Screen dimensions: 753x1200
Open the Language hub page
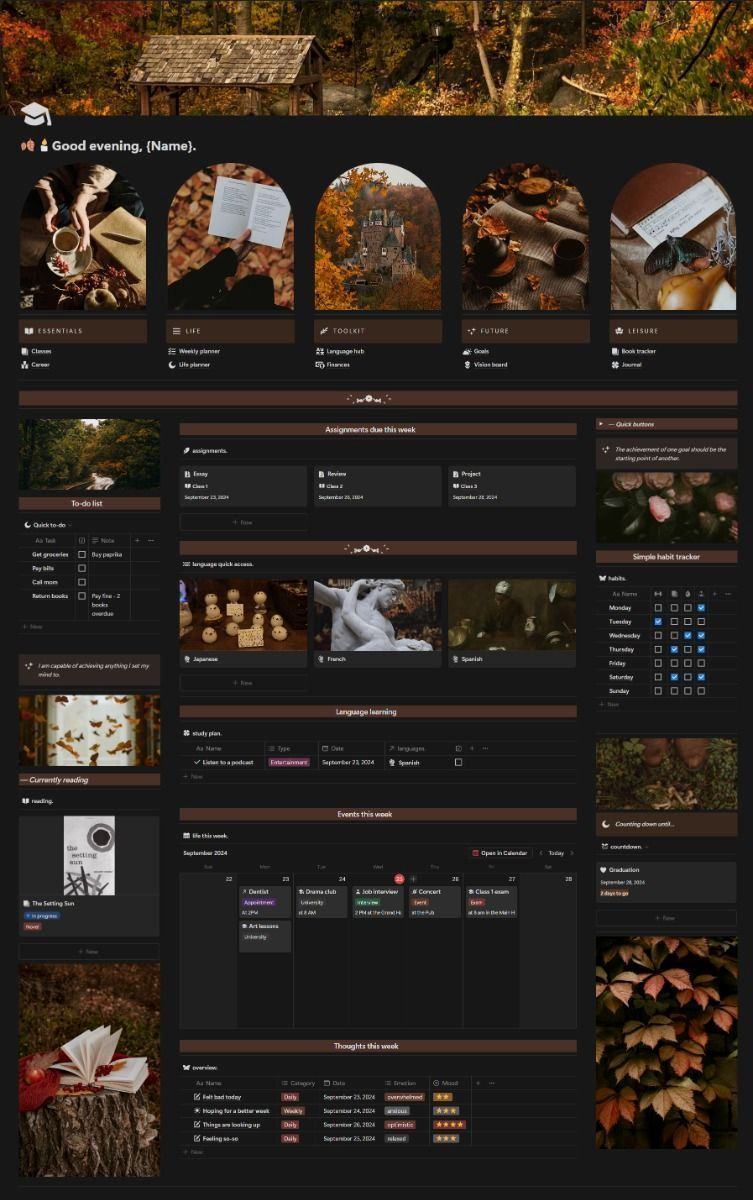tap(340, 351)
